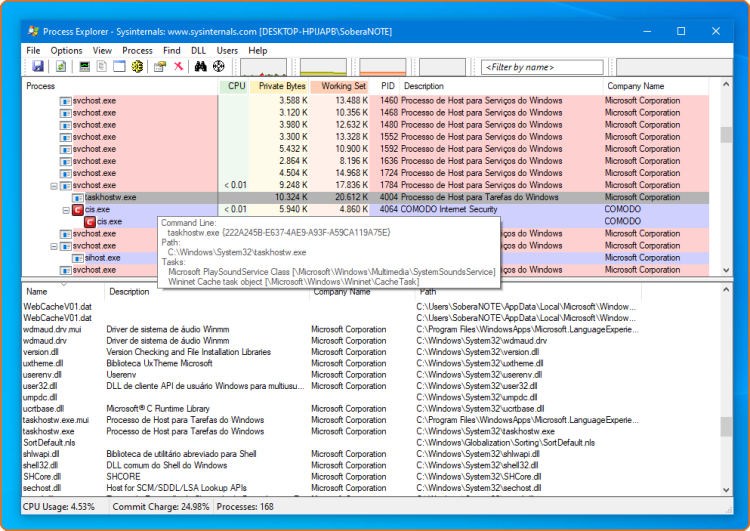Image resolution: width=750 pixels, height=531 pixels.
Task: Collapse the cis.exe tree node
Action: (66, 210)
